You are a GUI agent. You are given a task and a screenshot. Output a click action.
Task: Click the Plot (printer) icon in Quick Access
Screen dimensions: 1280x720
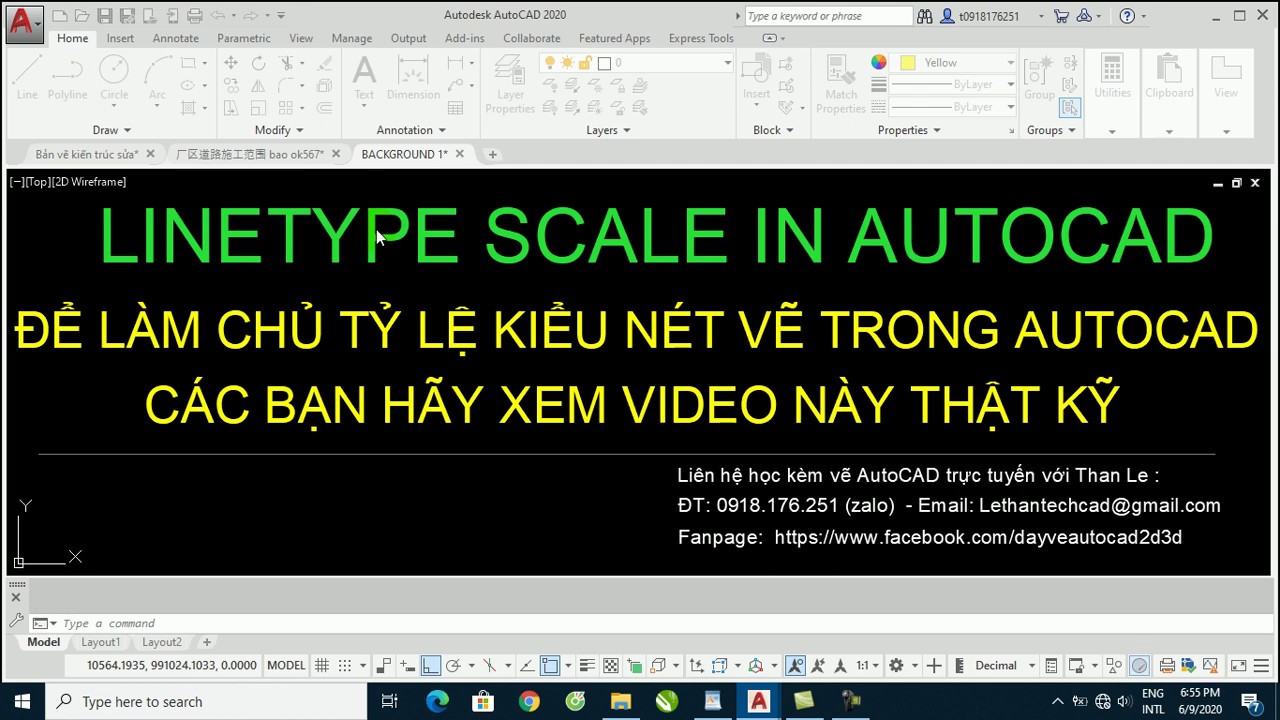(x=194, y=16)
